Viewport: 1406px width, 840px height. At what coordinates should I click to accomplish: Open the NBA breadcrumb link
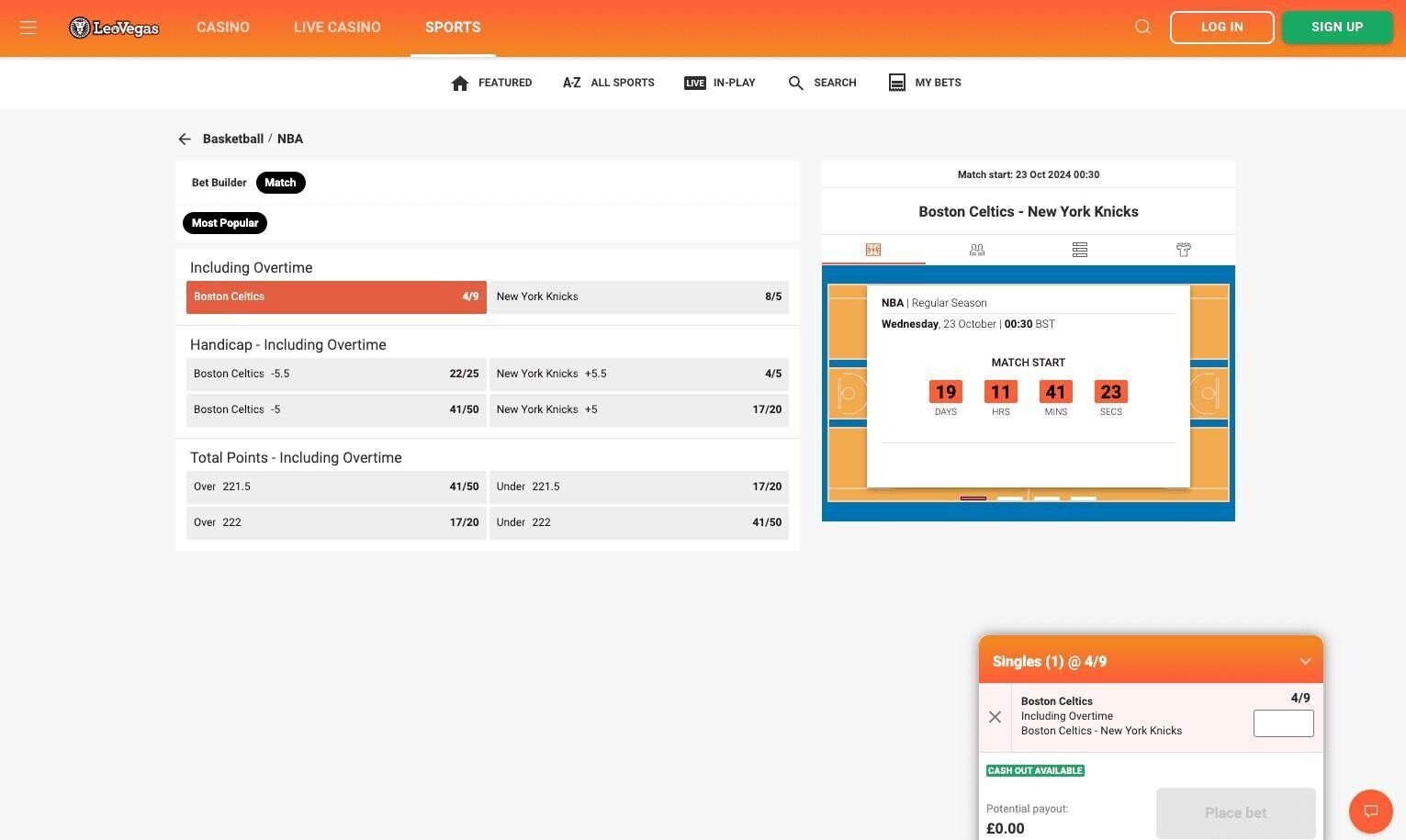(290, 140)
